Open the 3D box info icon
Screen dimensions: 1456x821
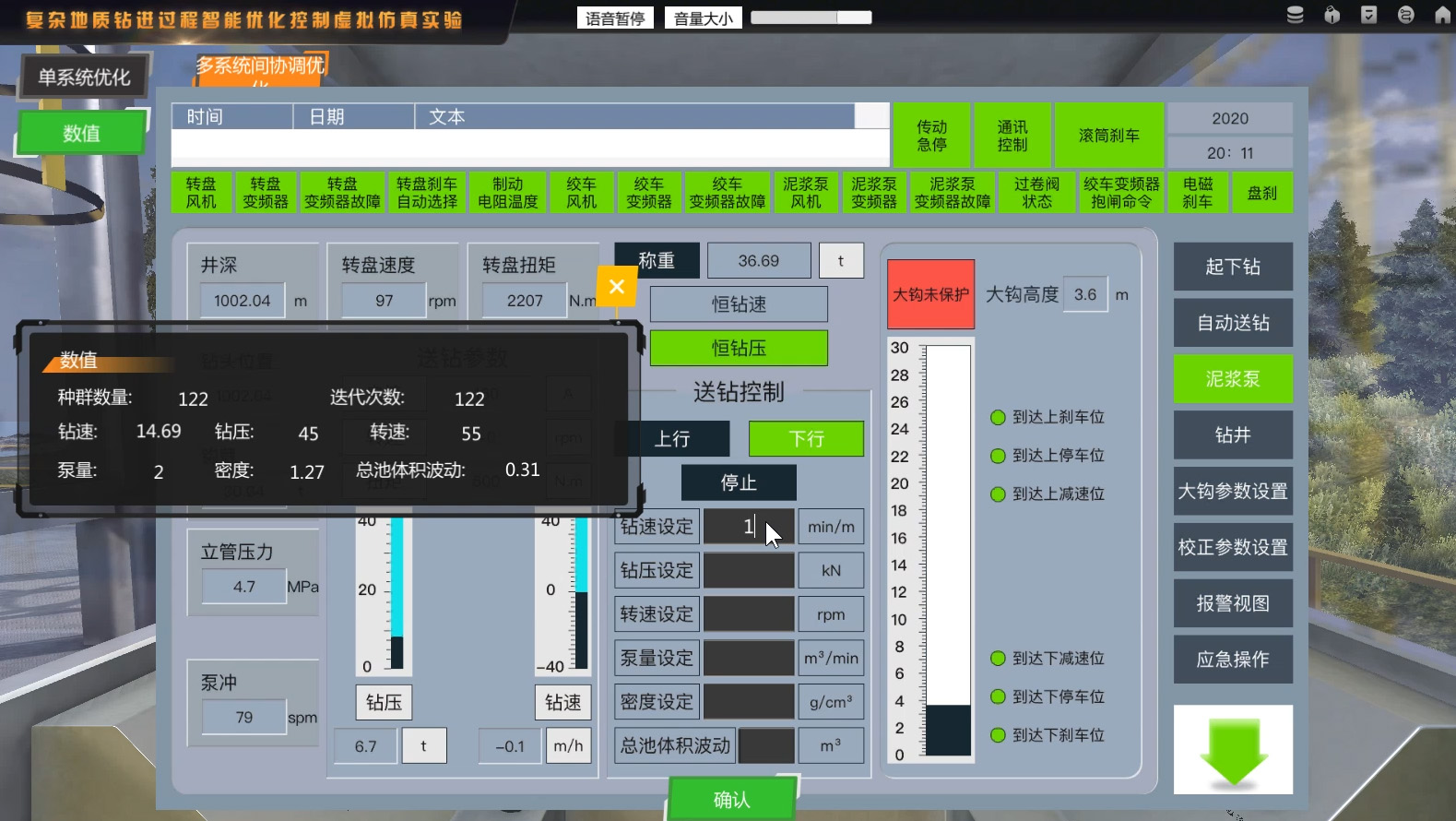(x=1332, y=16)
